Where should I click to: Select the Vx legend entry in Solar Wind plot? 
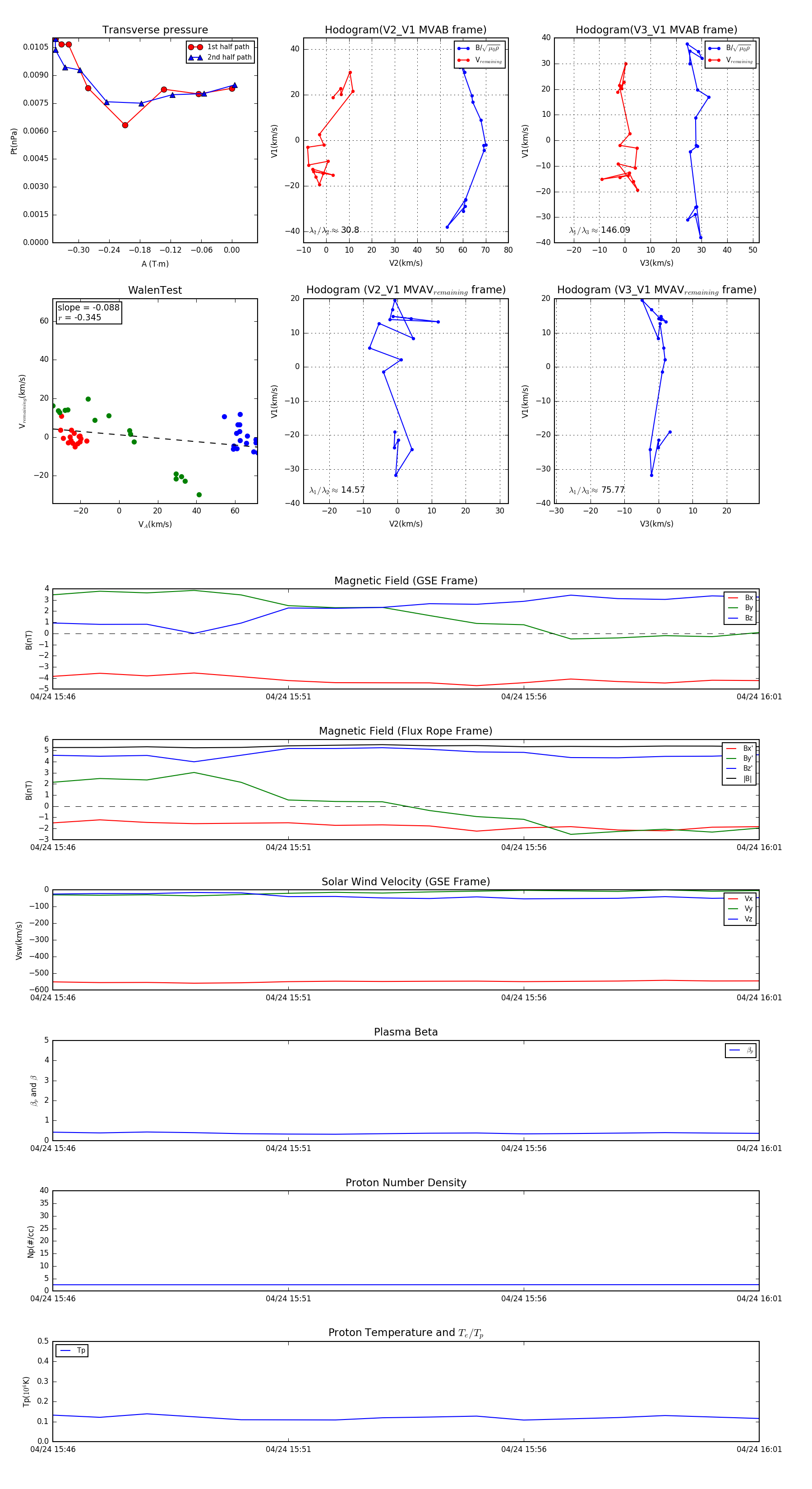coord(748,899)
